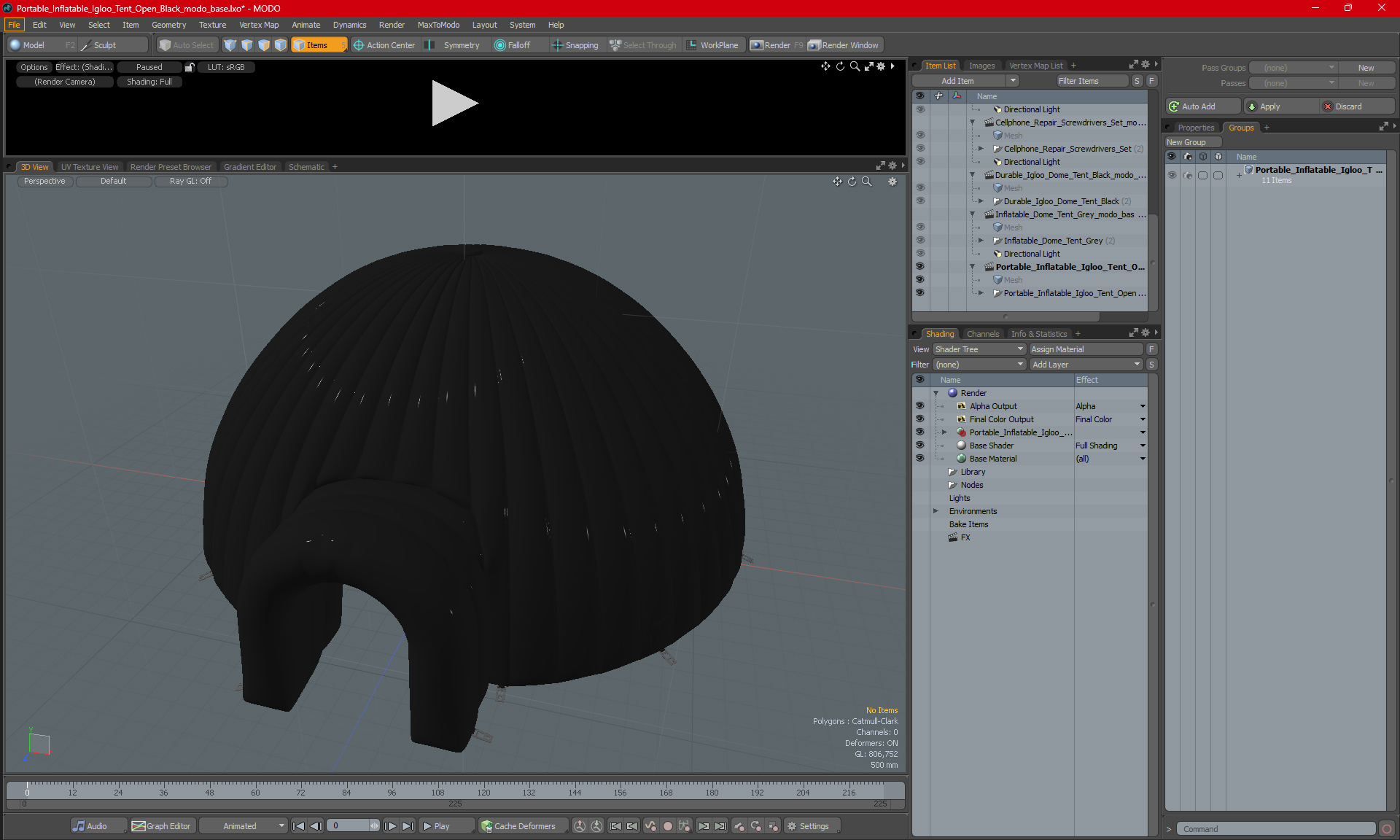Viewport: 1400px width, 840px height.
Task: Switch to the Images tab
Action: pos(981,66)
